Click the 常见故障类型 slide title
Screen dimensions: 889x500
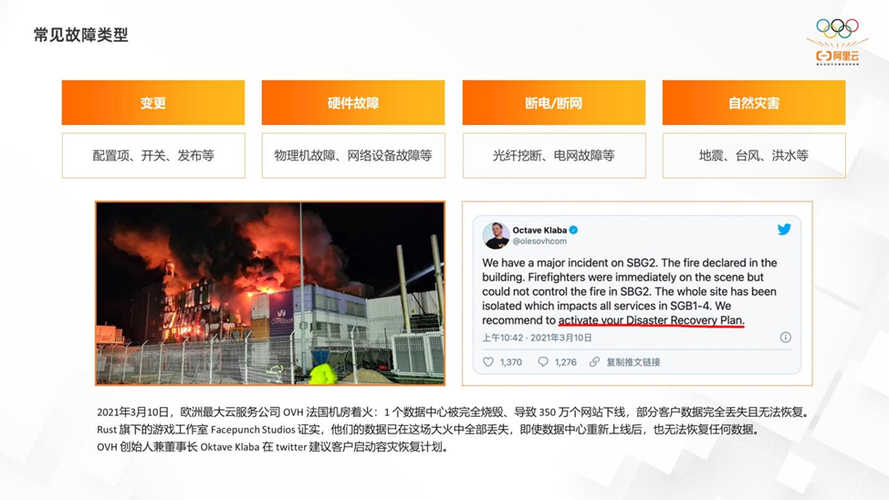tap(81, 35)
